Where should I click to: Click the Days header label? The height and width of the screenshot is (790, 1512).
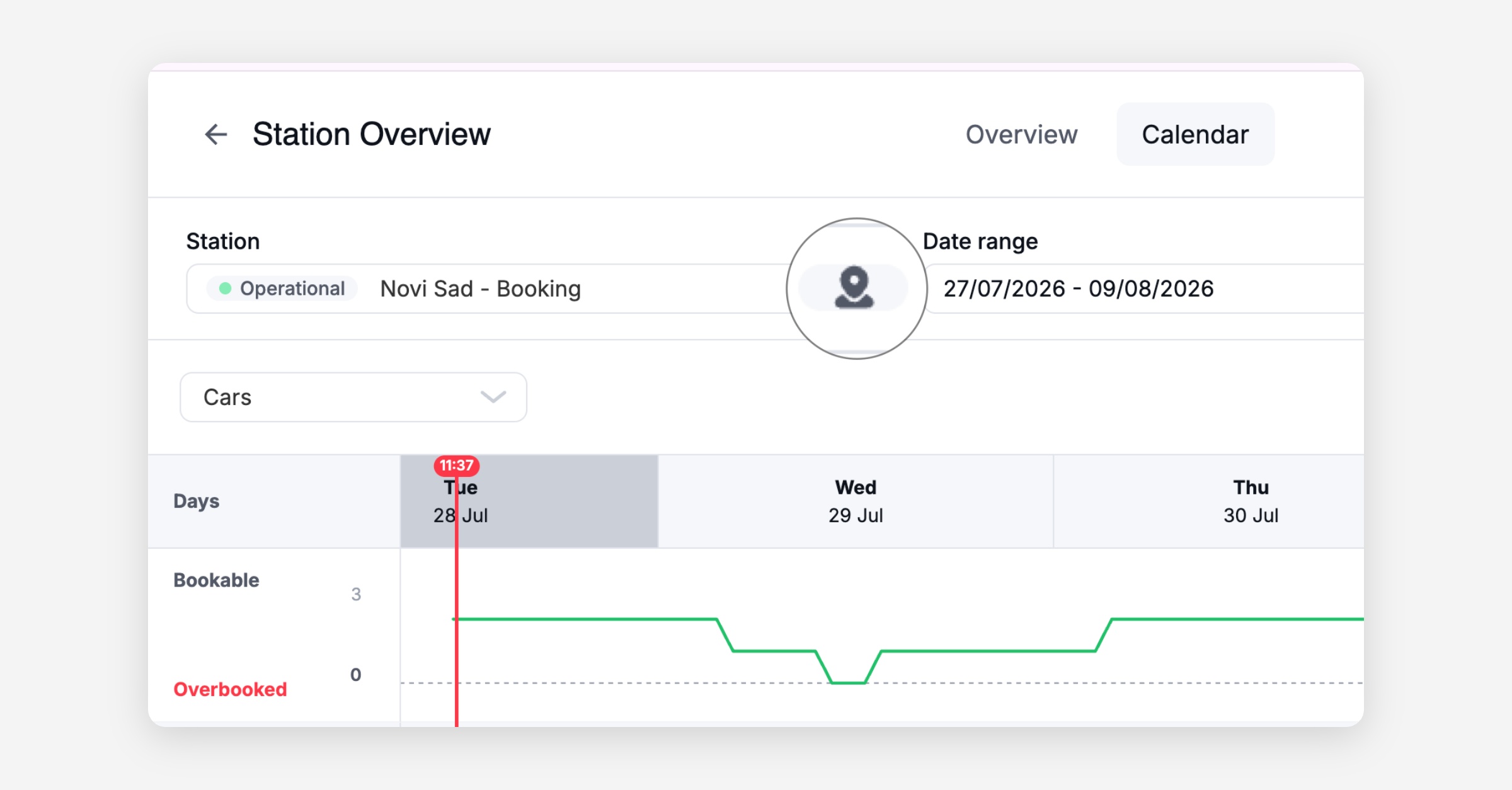196,501
